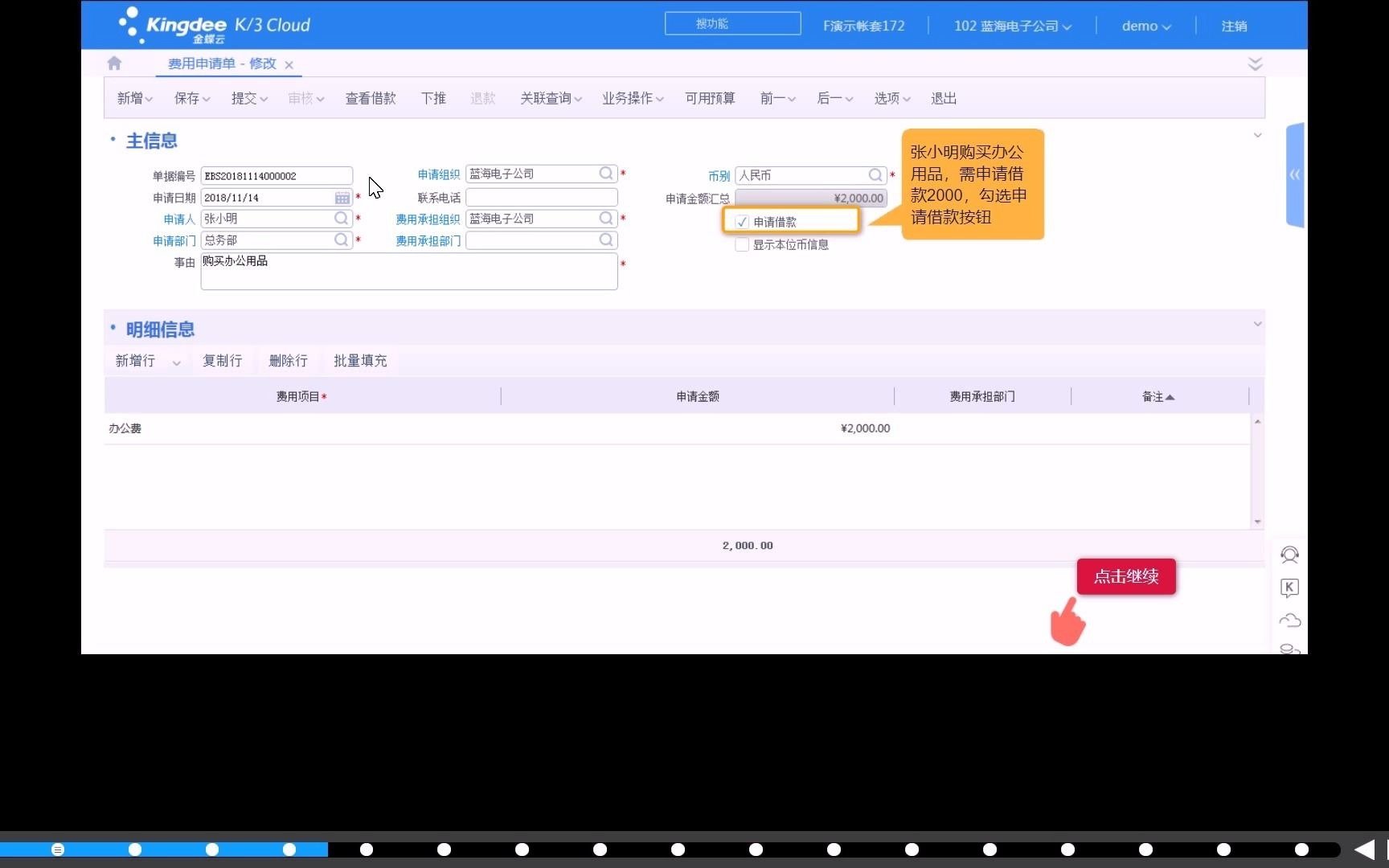Click the 事由 text area
Viewport: 1389px width, 868px height.
409,272
